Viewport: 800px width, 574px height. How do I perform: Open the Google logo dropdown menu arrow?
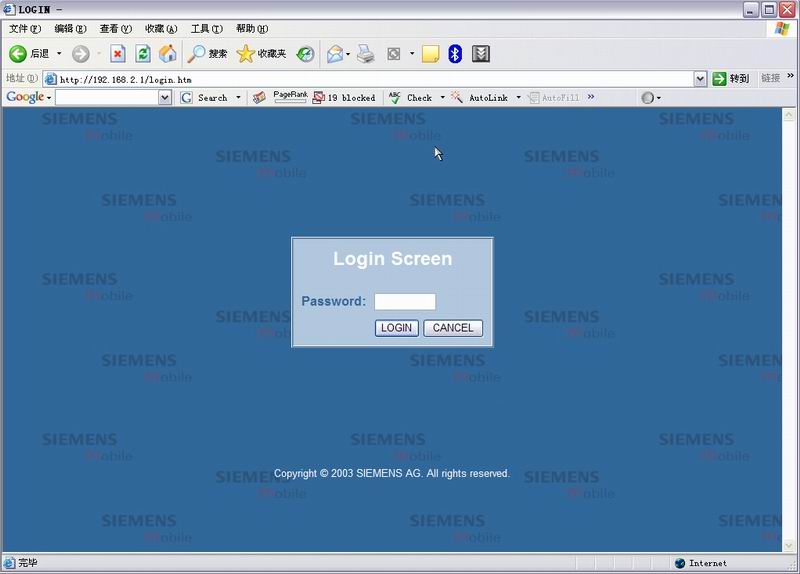point(48,98)
